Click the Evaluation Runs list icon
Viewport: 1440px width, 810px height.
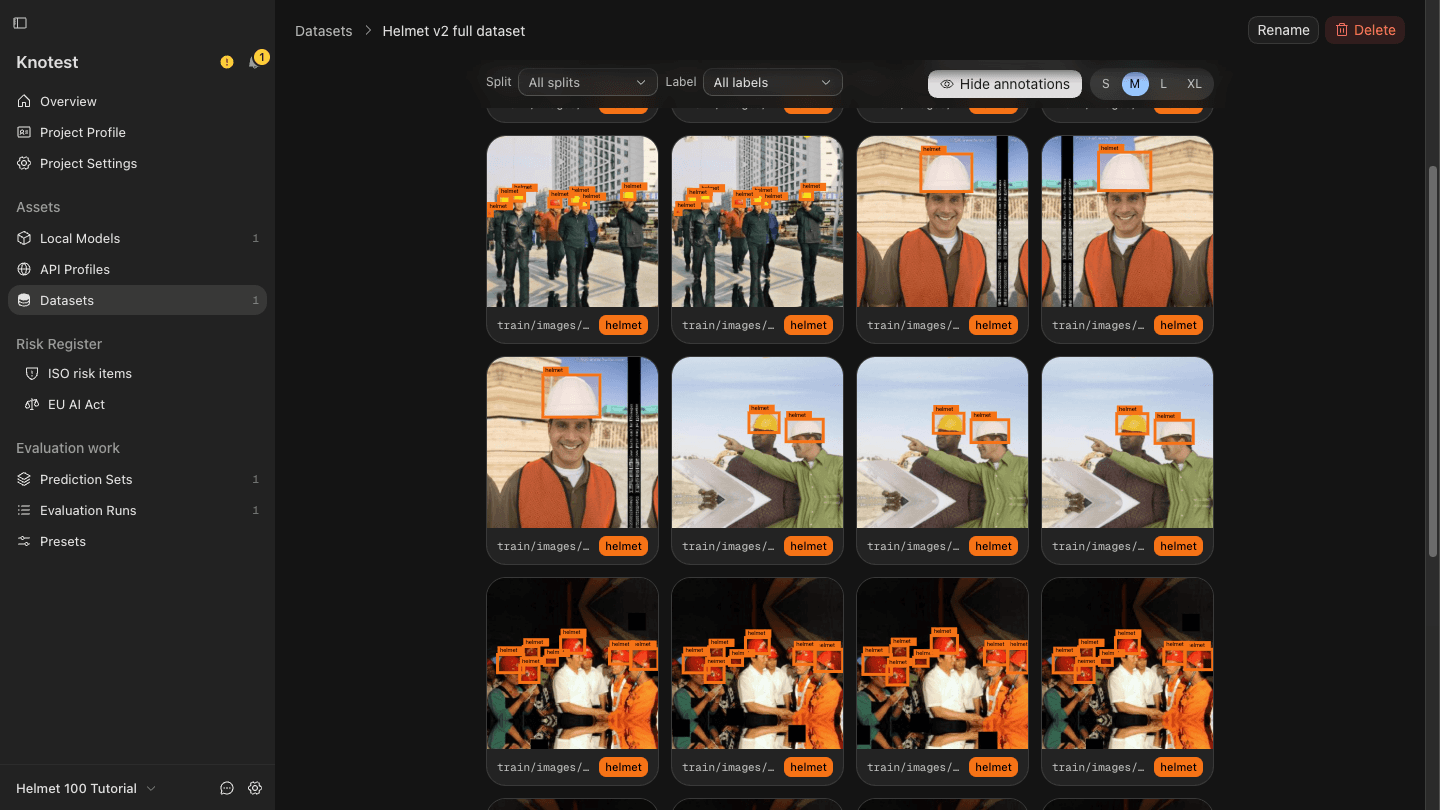coord(24,510)
